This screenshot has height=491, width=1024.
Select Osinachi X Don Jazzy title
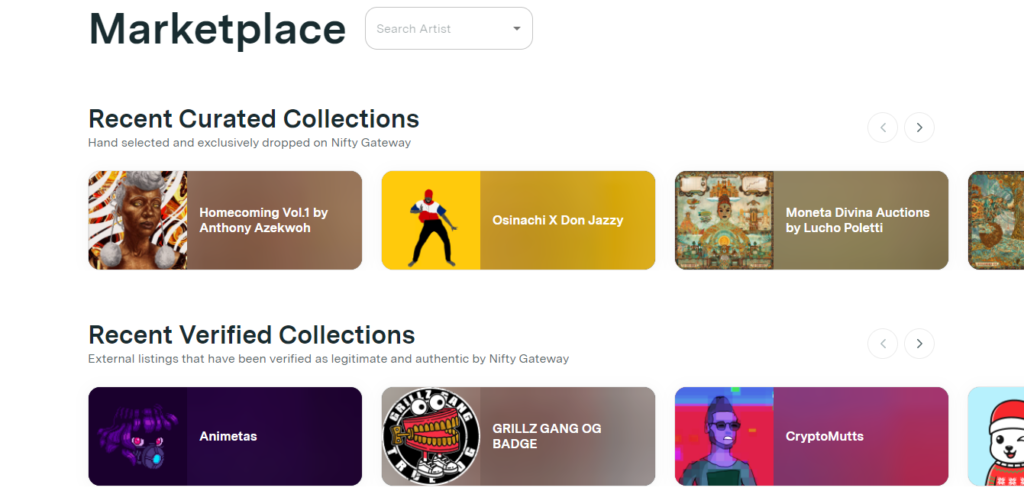coord(557,220)
